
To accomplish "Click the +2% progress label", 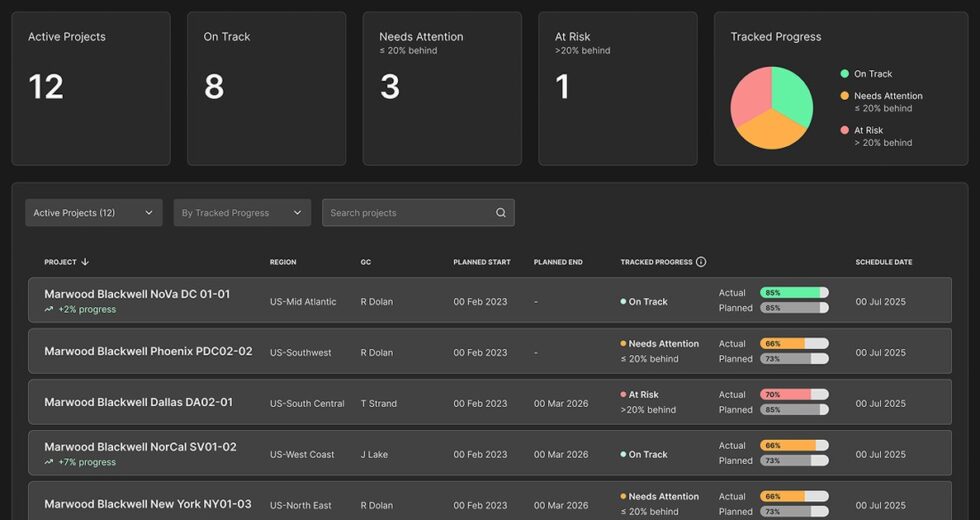I will coord(87,309).
